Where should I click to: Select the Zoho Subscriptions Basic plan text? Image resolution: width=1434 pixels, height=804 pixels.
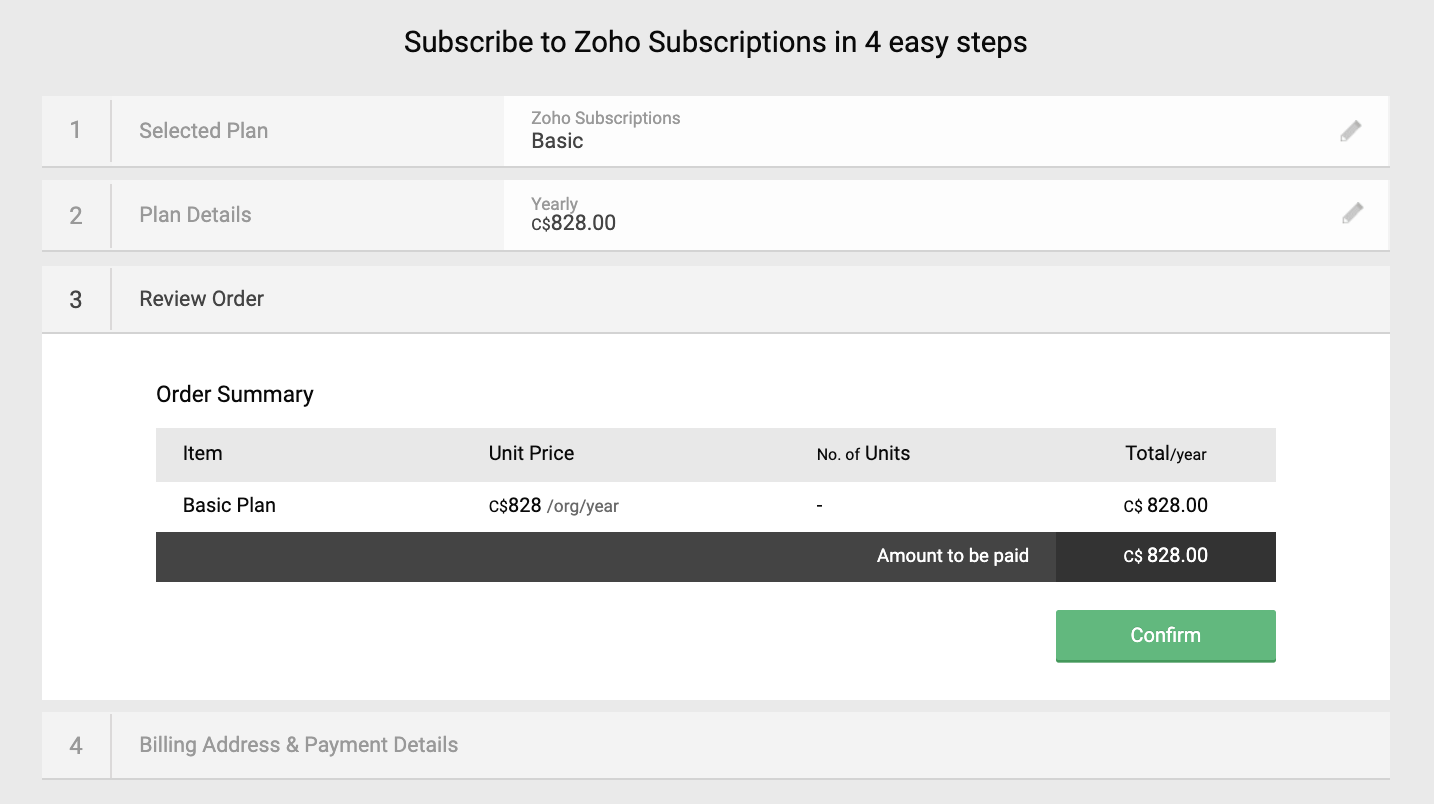tap(605, 131)
